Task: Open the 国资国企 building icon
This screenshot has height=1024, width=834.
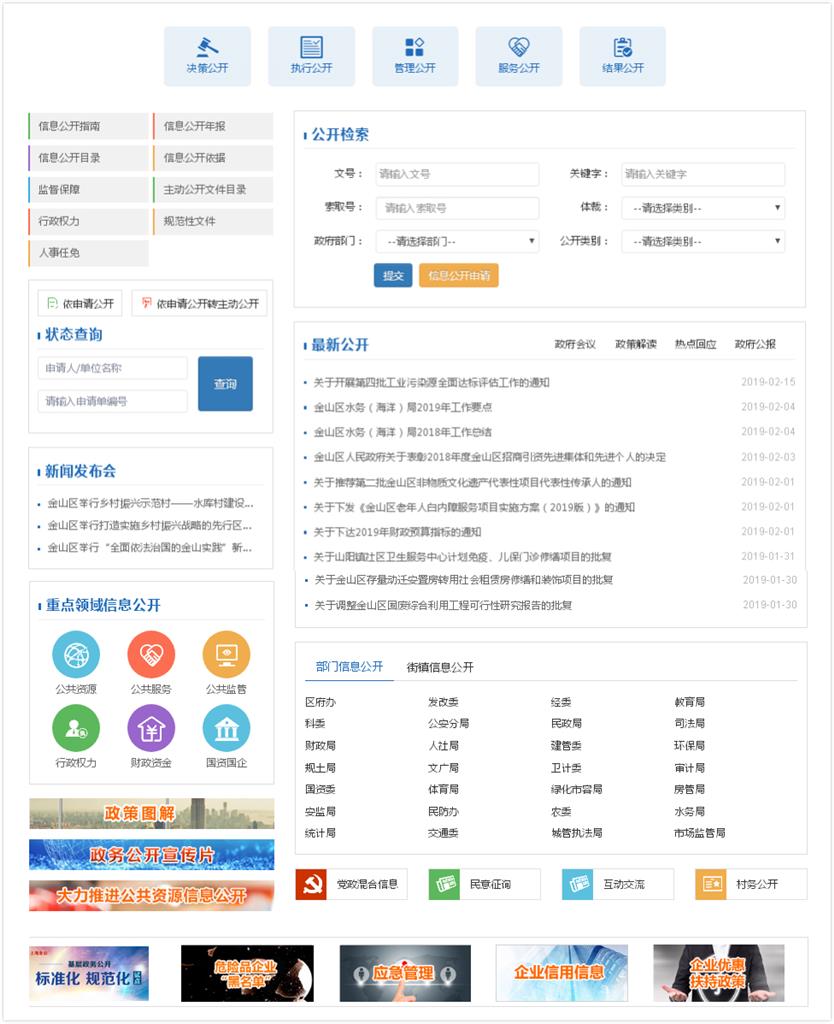Action: [x=226, y=728]
